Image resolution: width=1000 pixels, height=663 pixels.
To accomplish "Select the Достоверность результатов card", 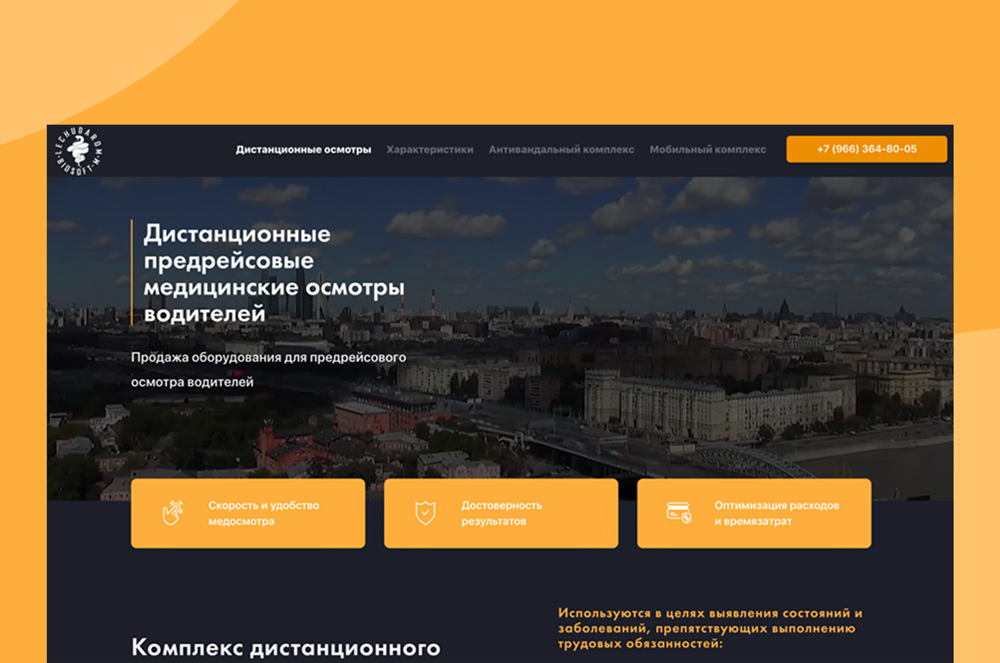I will 501,513.
